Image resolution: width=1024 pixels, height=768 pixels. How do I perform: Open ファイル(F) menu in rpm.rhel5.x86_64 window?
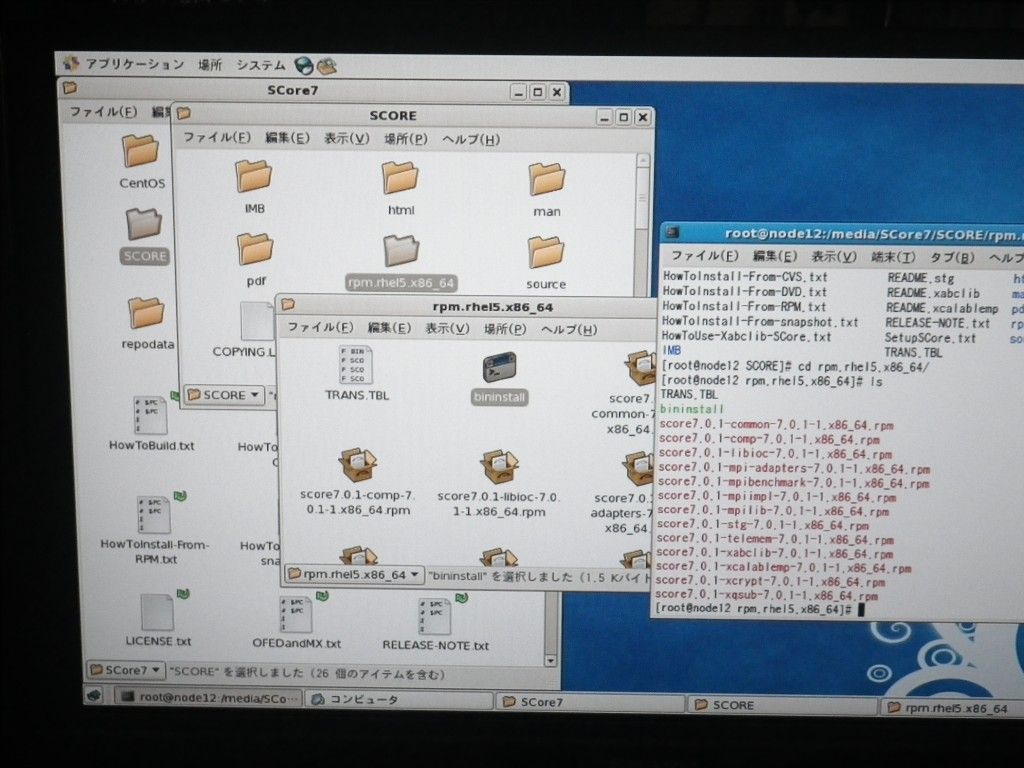[320, 327]
